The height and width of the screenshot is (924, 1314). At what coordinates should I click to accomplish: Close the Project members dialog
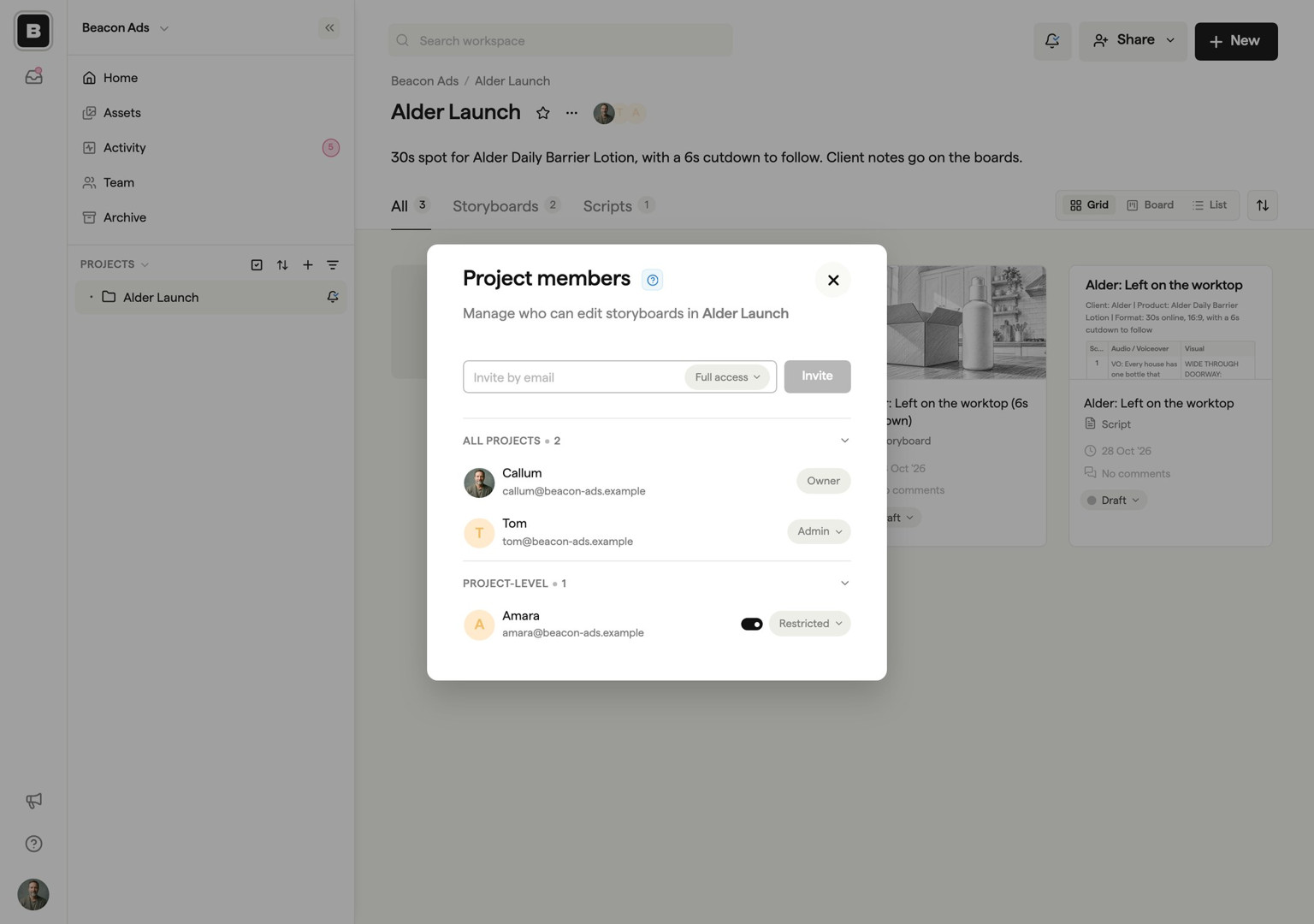833,280
